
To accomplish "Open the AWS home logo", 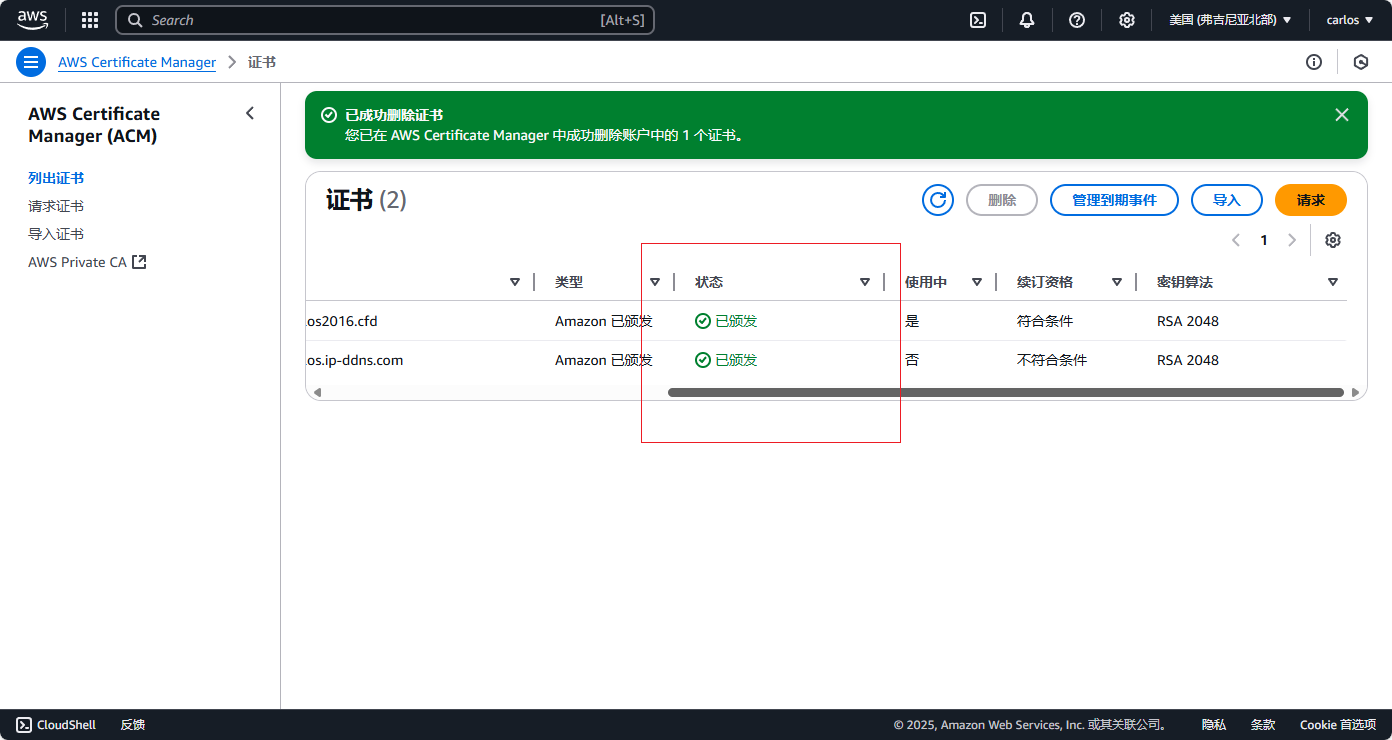I will (32, 20).
